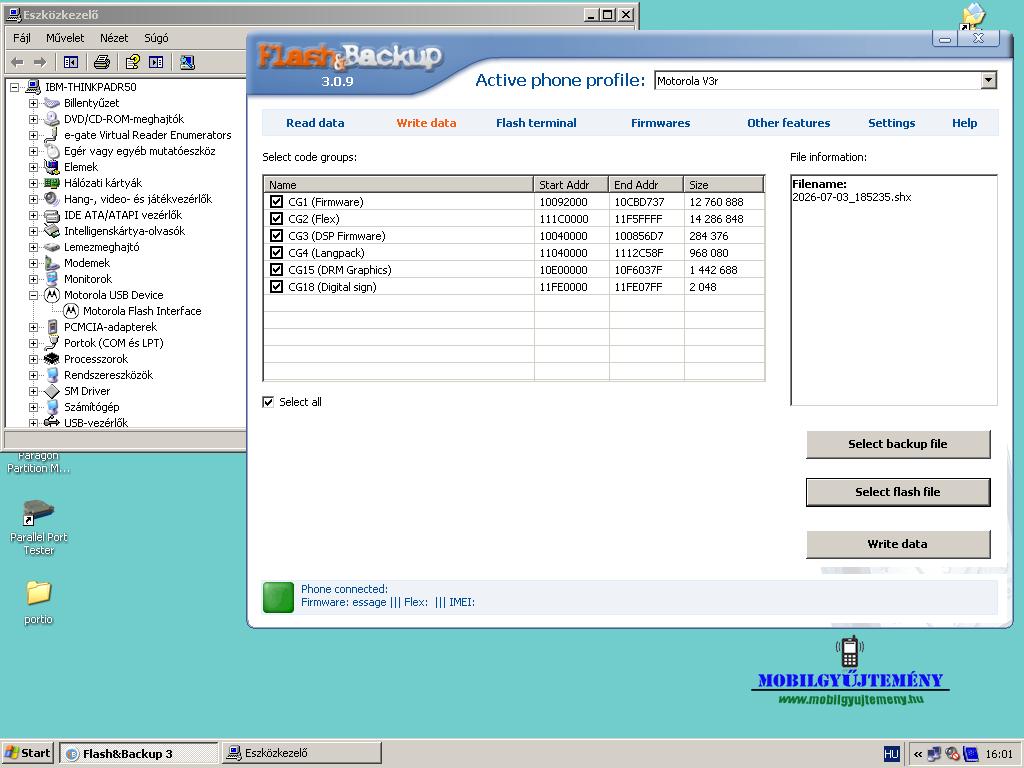Switch to the Read data tab

tap(315, 123)
